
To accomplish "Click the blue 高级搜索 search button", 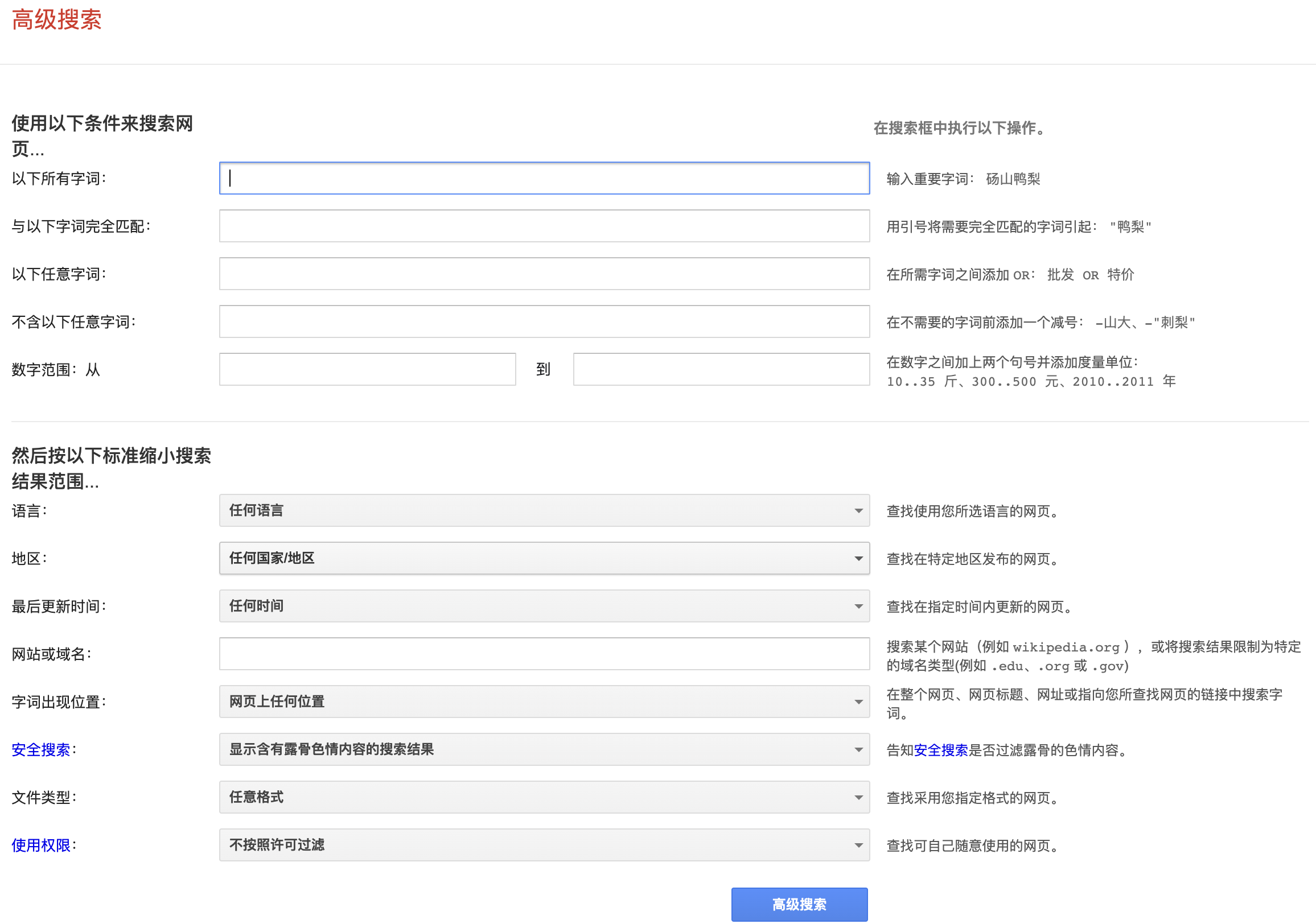I will (x=799, y=904).
